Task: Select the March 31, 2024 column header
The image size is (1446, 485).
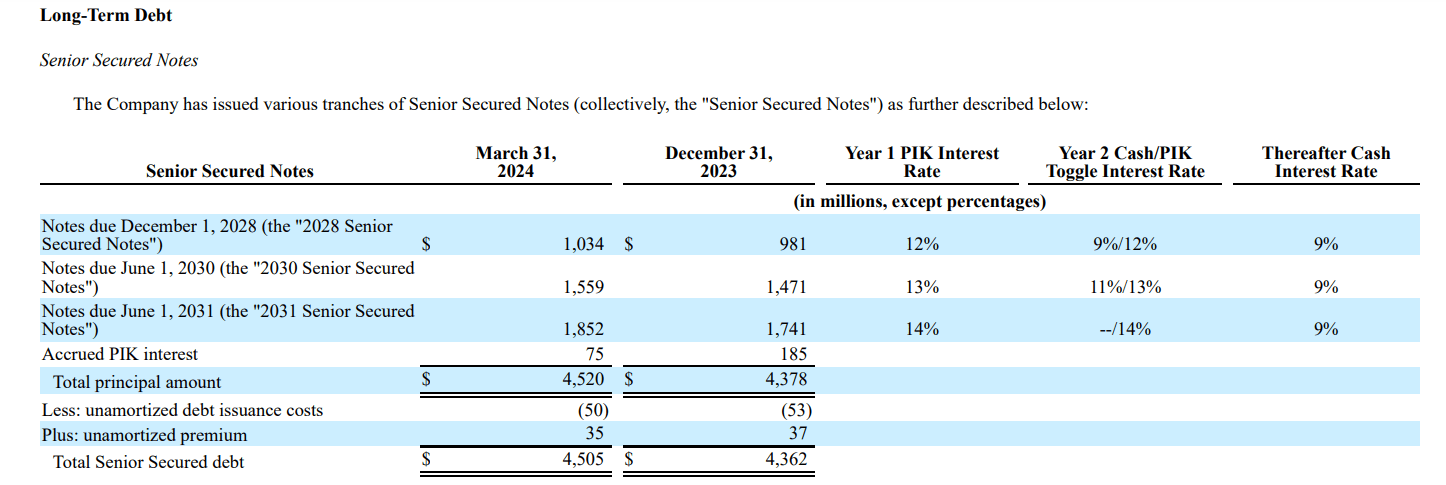Action: [516, 162]
